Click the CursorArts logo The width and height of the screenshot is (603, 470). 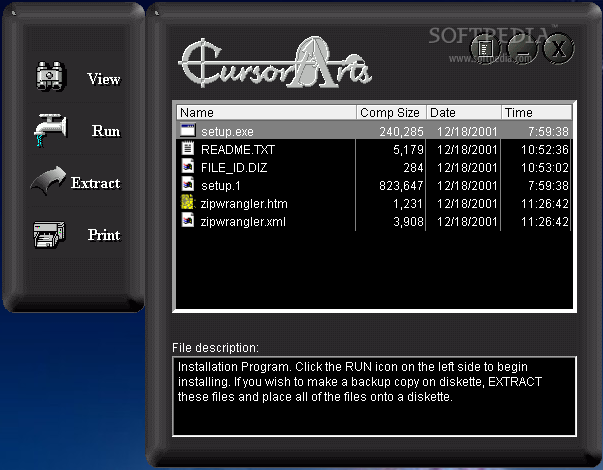[275, 62]
